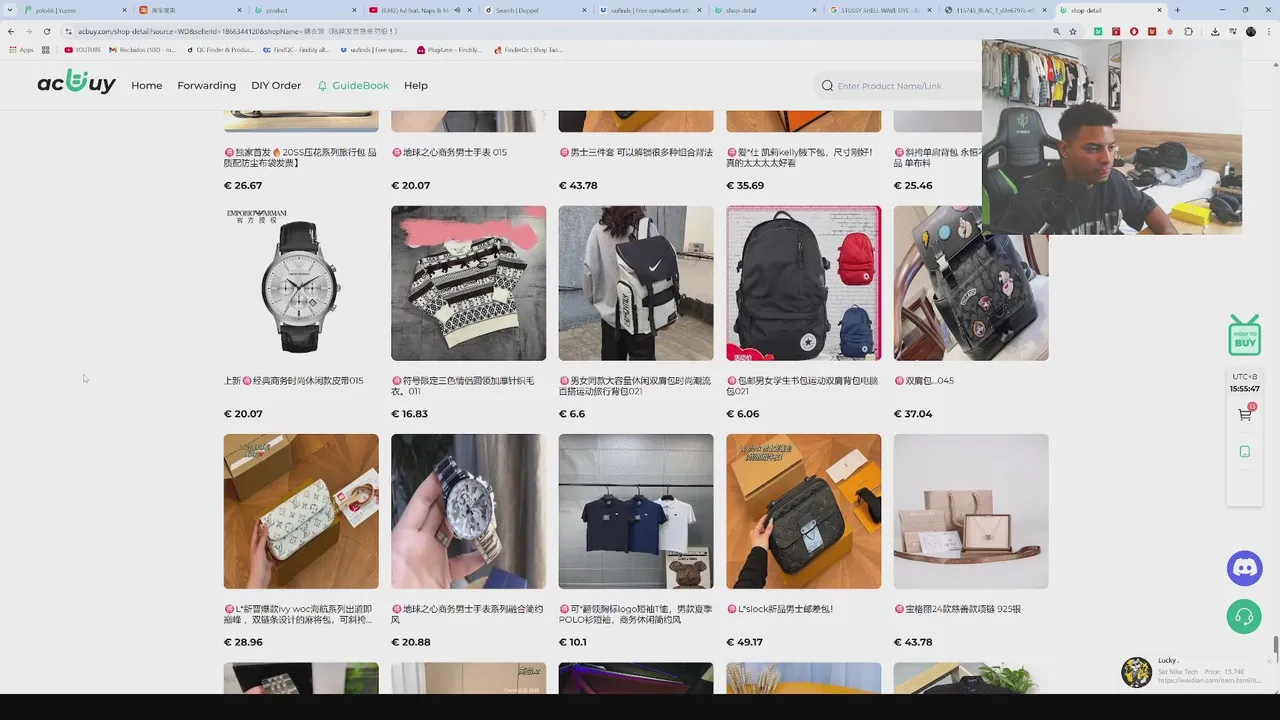Screen dimensions: 1280x720
Task: Open the silver watch held in hand image
Action: (x=468, y=511)
